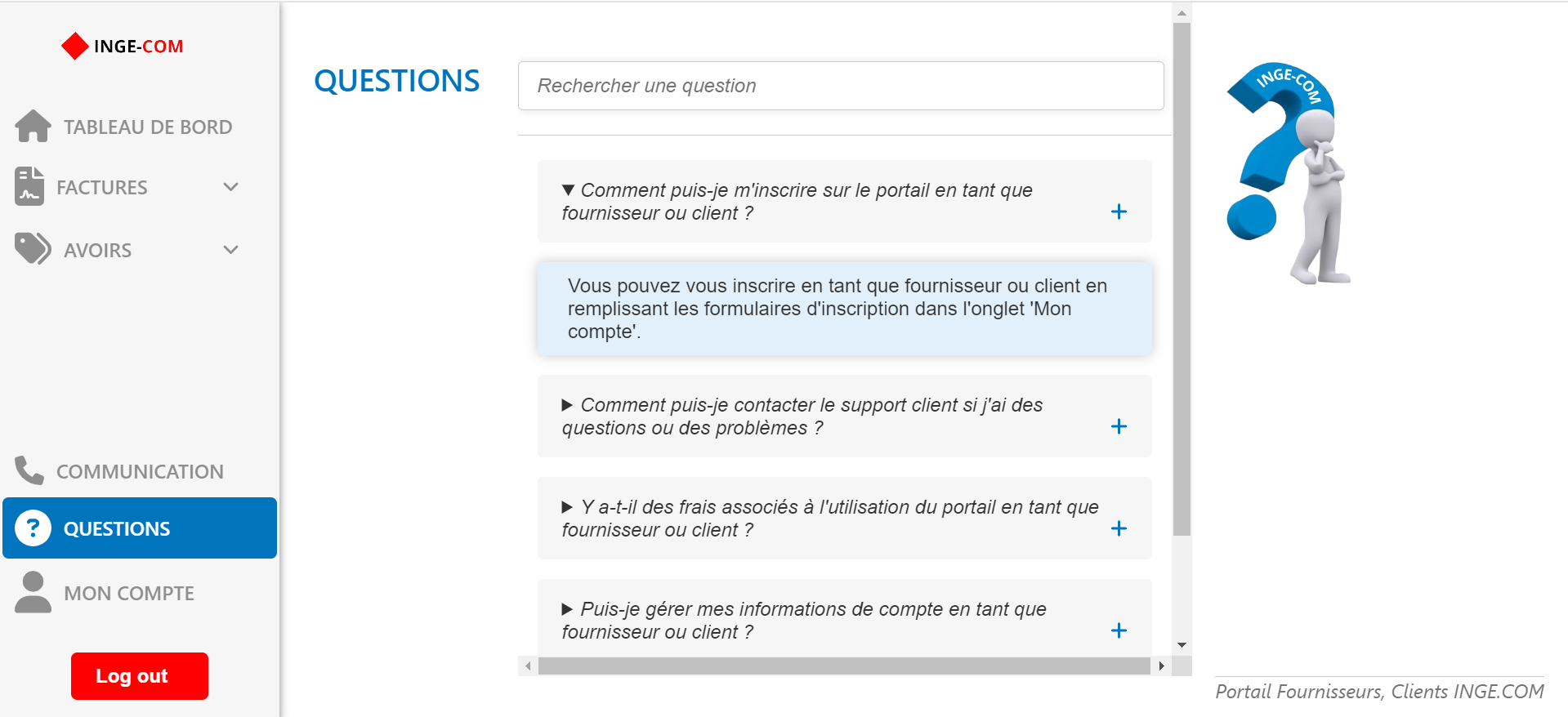Click the Communication phone icon
1568x717 pixels.
tap(29, 470)
